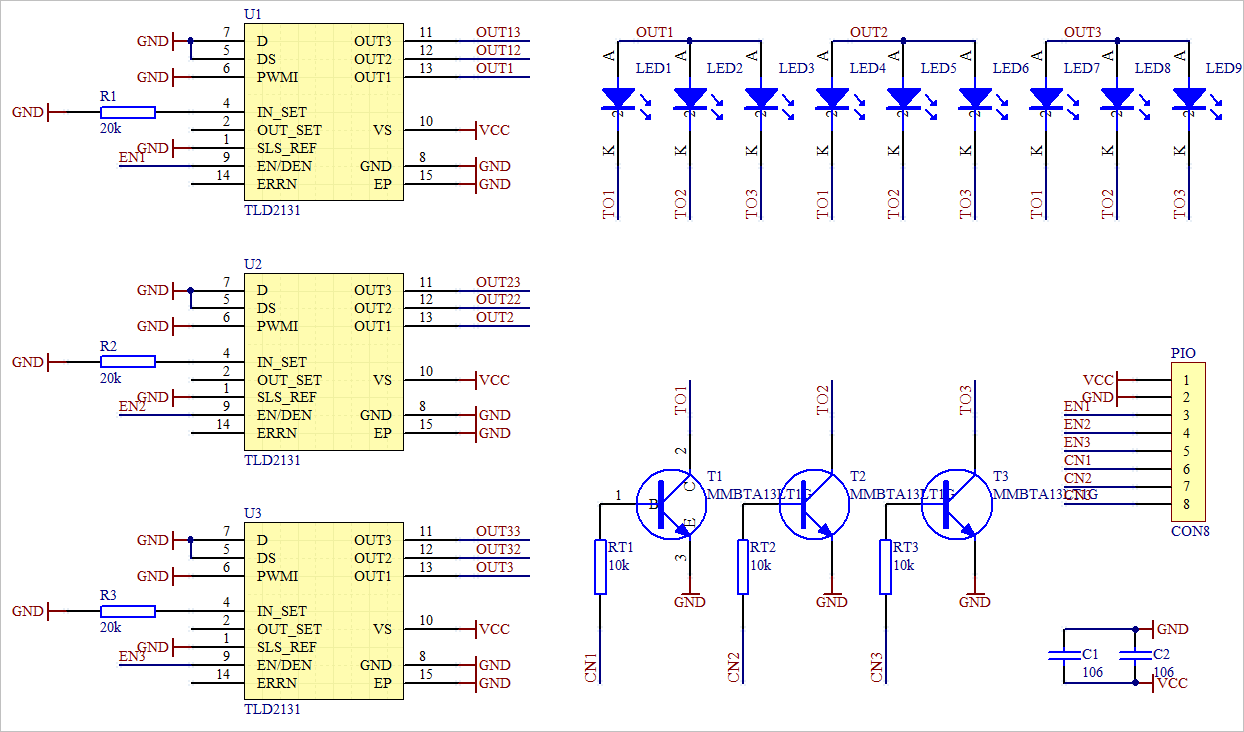Select capacitor C1 symbol
This screenshot has height=732, width=1244.
coord(1064,656)
